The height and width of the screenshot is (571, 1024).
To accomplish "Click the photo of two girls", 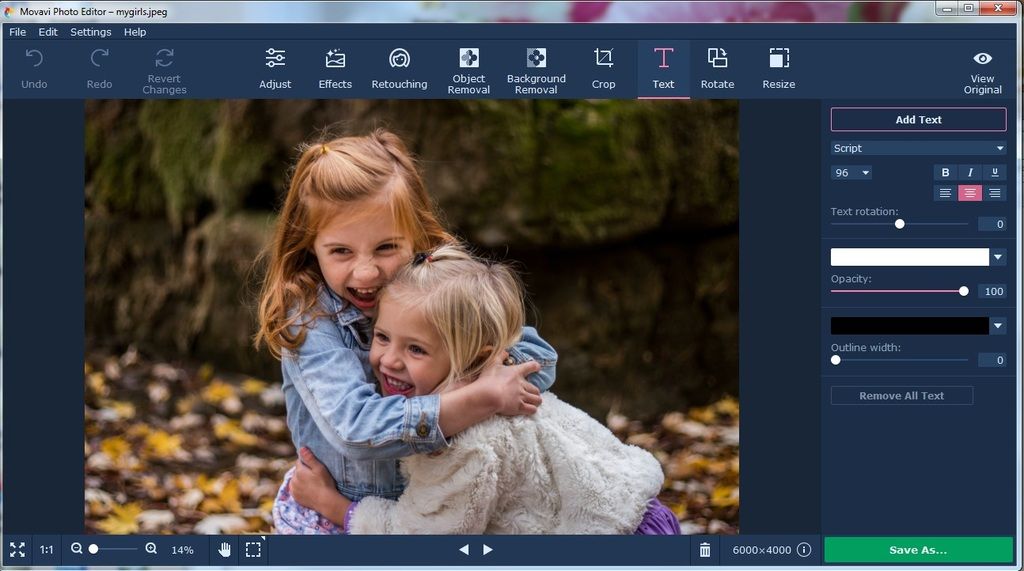I will tap(412, 317).
